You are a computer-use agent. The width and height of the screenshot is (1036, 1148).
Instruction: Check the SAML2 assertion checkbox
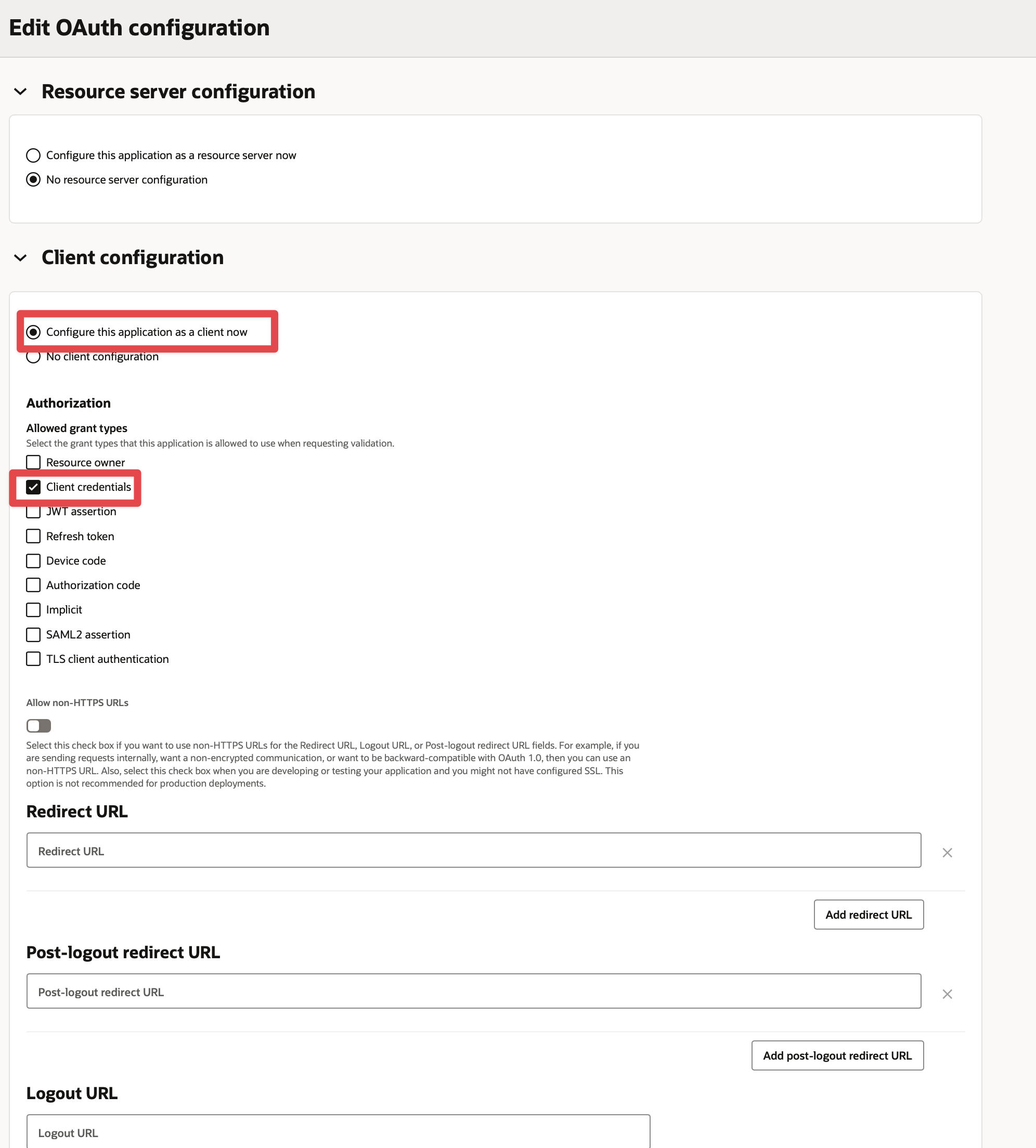coord(34,635)
